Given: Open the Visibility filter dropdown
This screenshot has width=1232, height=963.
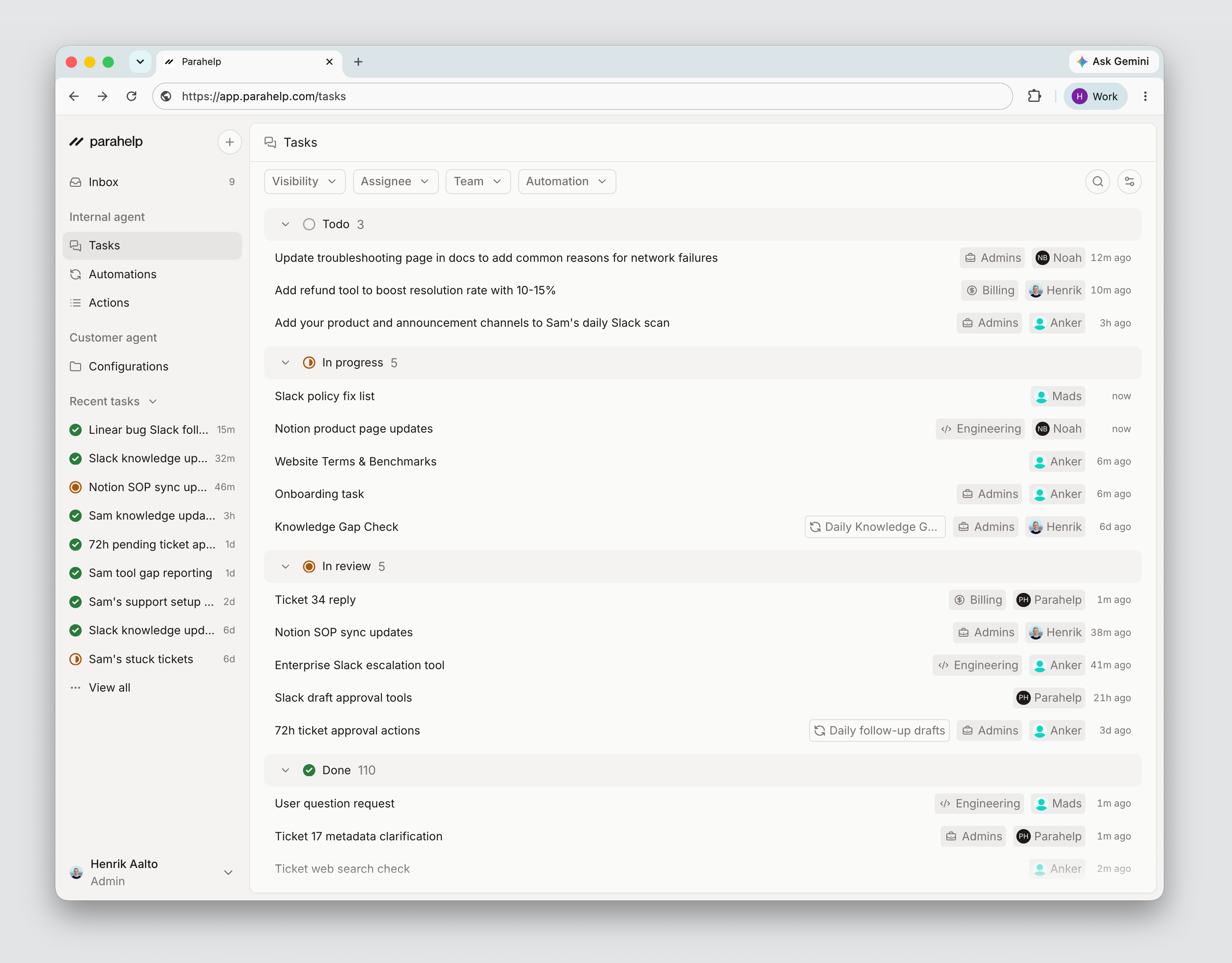Looking at the screenshot, I should pyautogui.click(x=305, y=182).
